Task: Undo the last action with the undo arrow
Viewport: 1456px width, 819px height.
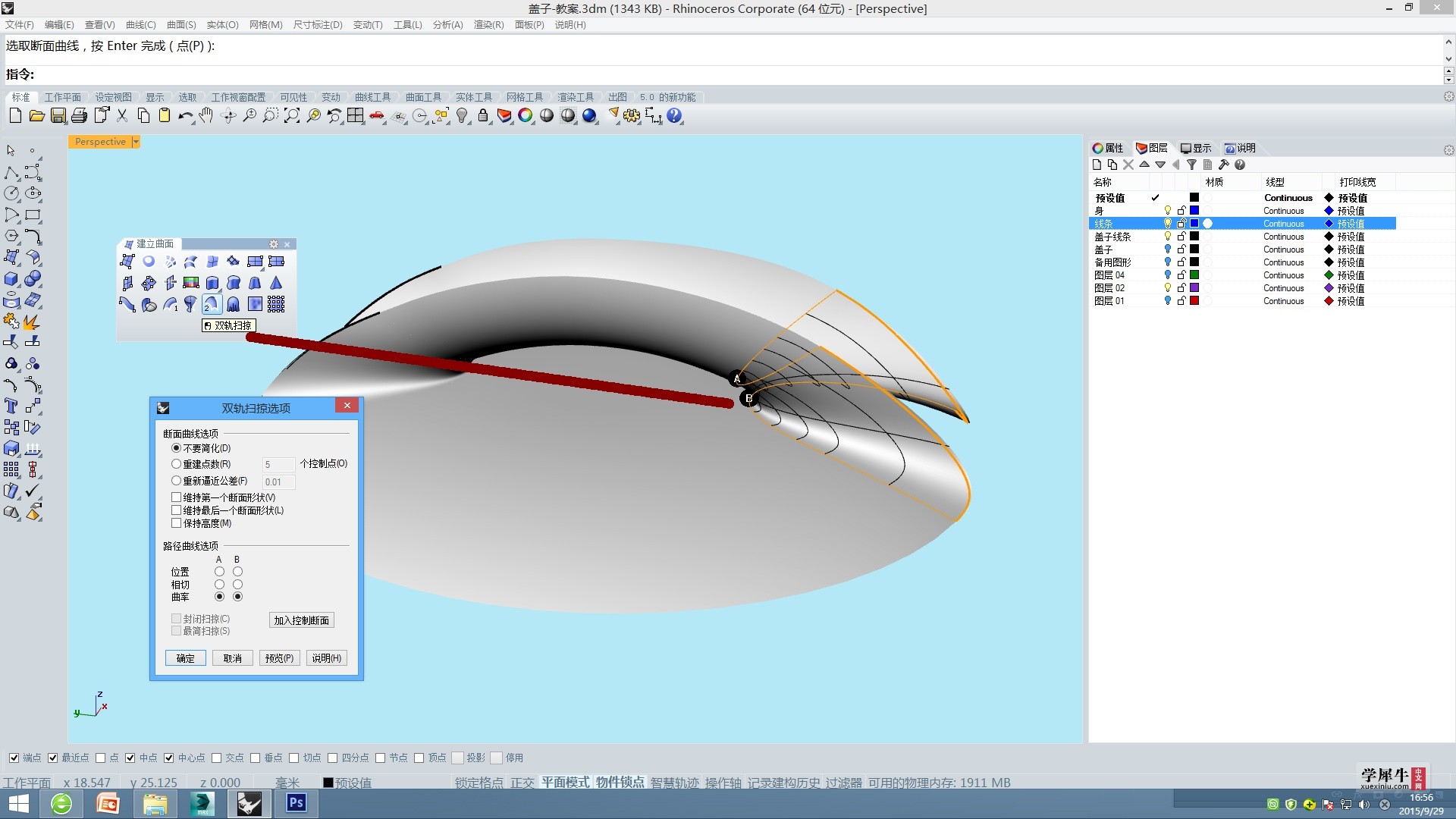Action: (185, 115)
